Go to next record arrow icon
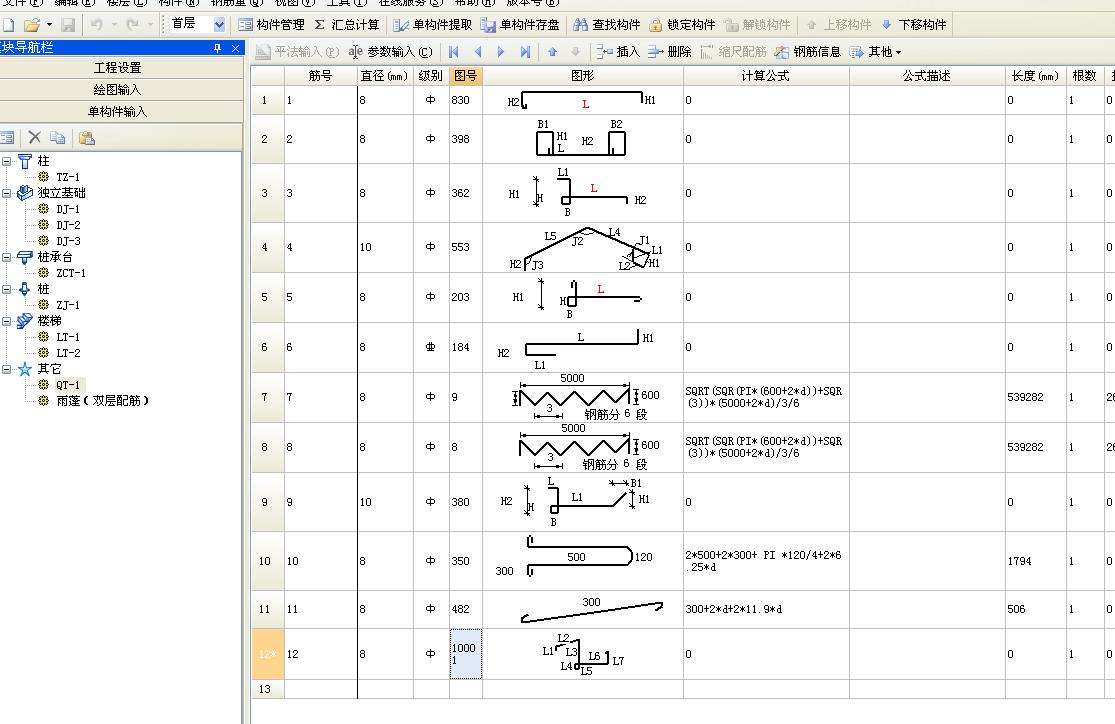This screenshot has width=1115, height=724. (x=501, y=52)
